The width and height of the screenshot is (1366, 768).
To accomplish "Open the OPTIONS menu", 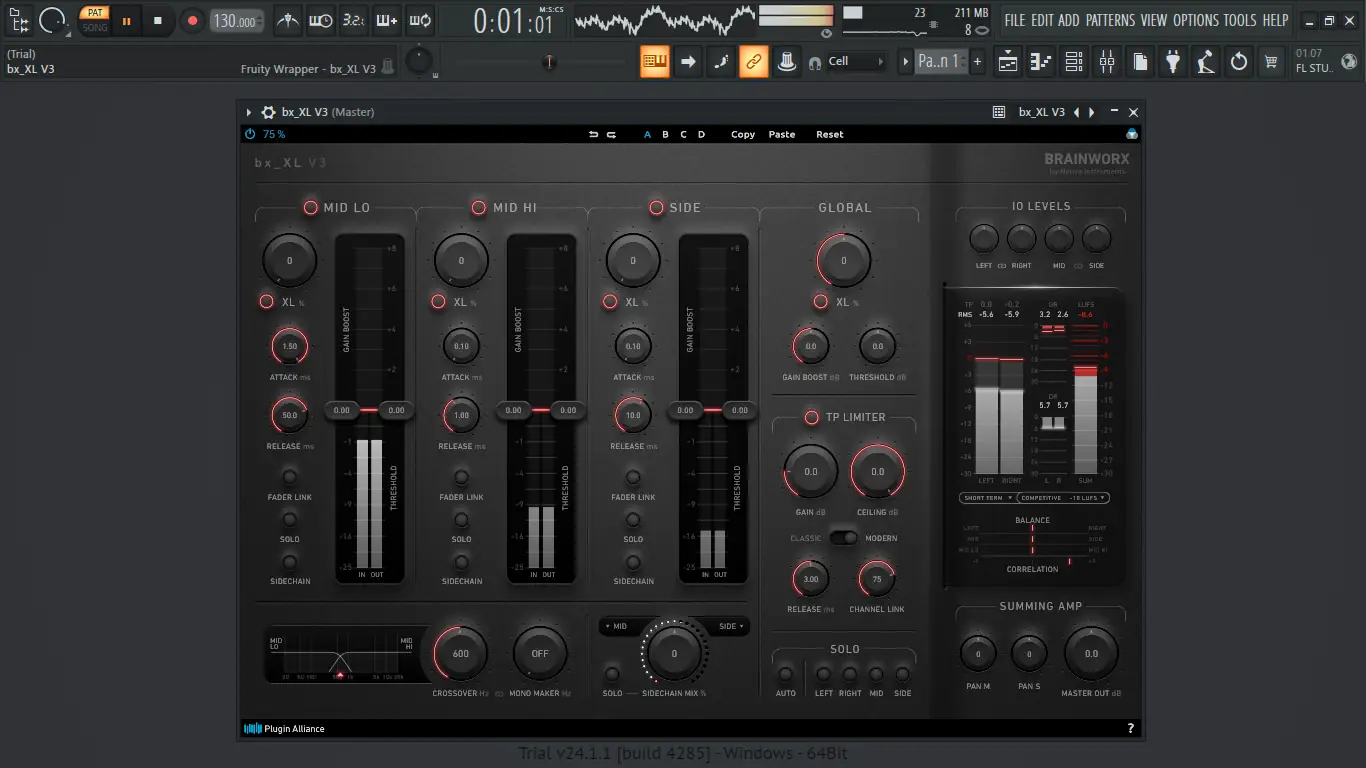I will point(1195,20).
